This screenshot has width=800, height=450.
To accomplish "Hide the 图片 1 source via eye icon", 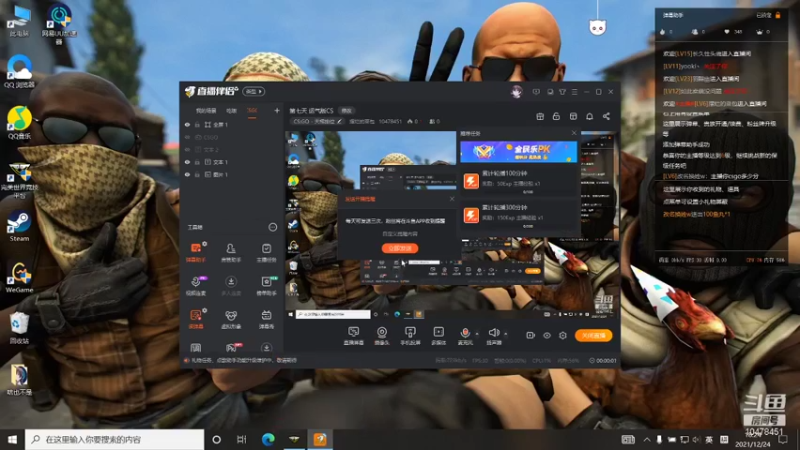I will coord(187,174).
